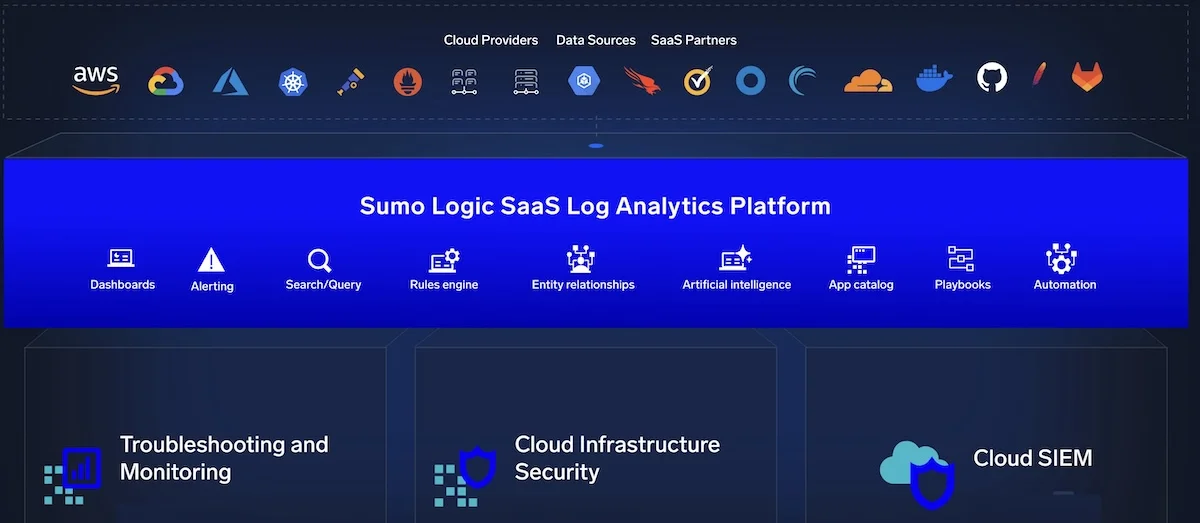Open the Dashboards feature icon
The height and width of the screenshot is (523, 1200).
(x=121, y=259)
